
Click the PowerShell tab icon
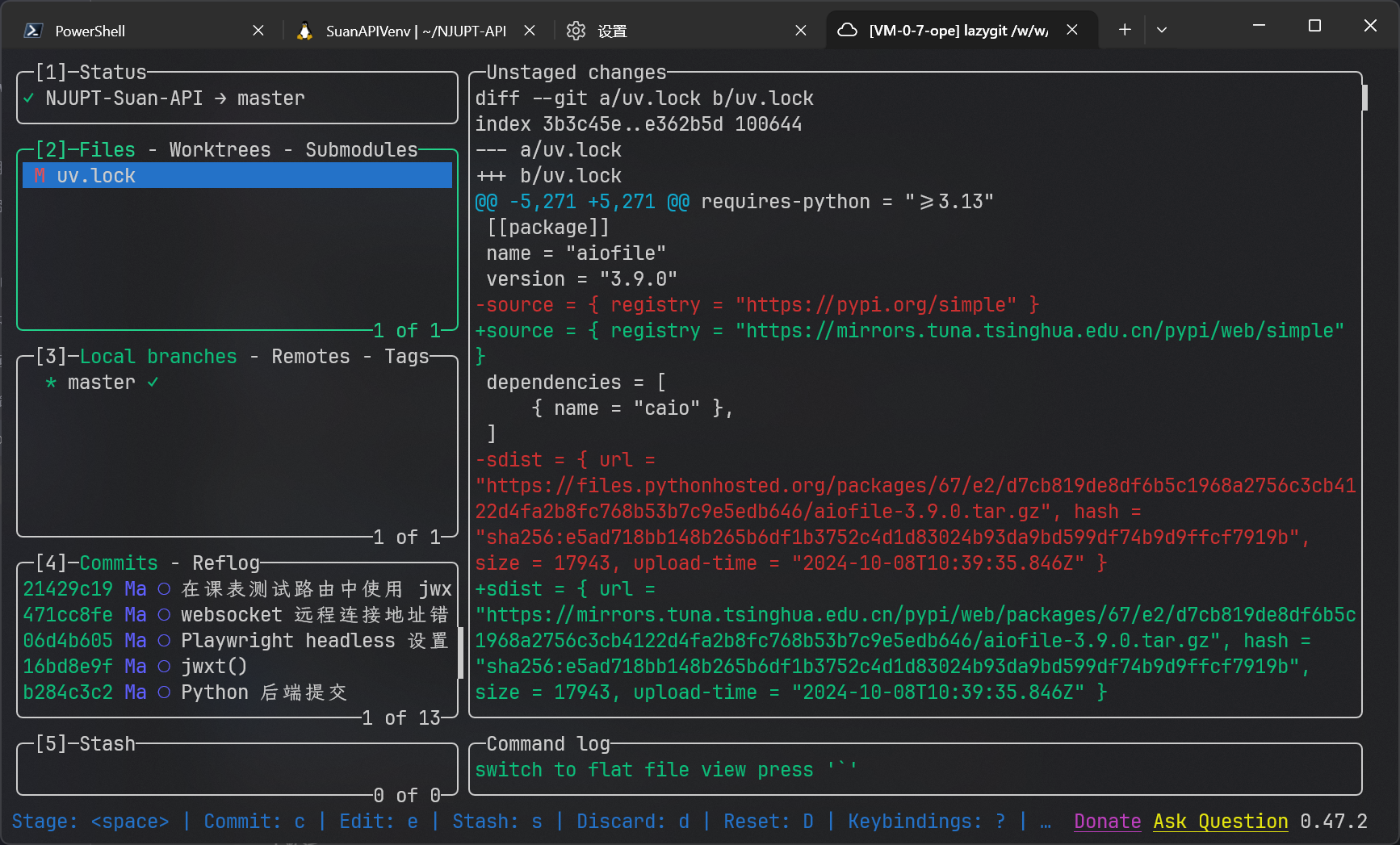tap(33, 31)
